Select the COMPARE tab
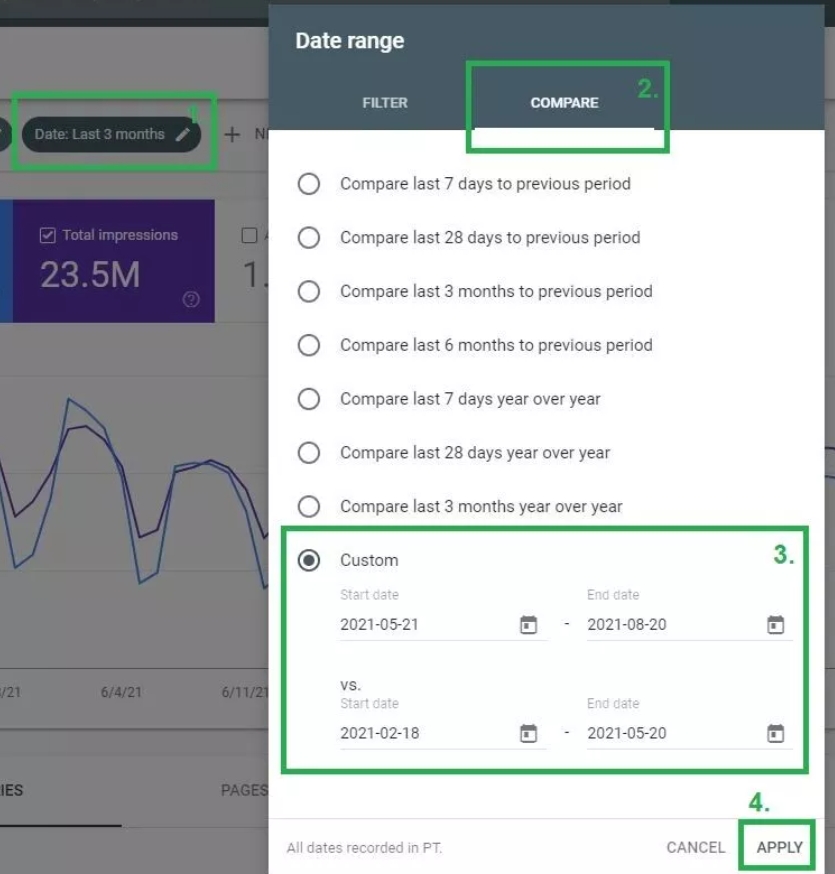This screenshot has height=874, width=835. [563, 101]
